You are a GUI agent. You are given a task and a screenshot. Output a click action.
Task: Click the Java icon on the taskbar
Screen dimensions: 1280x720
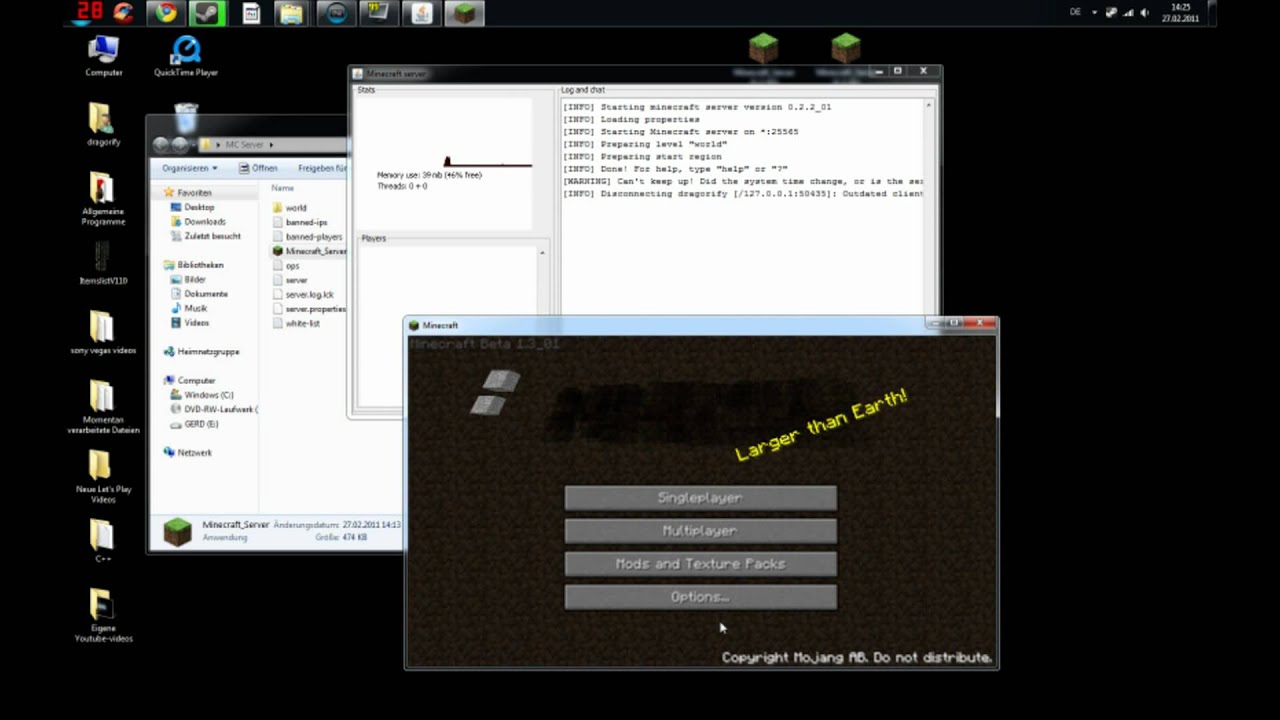pyautogui.click(x=421, y=13)
